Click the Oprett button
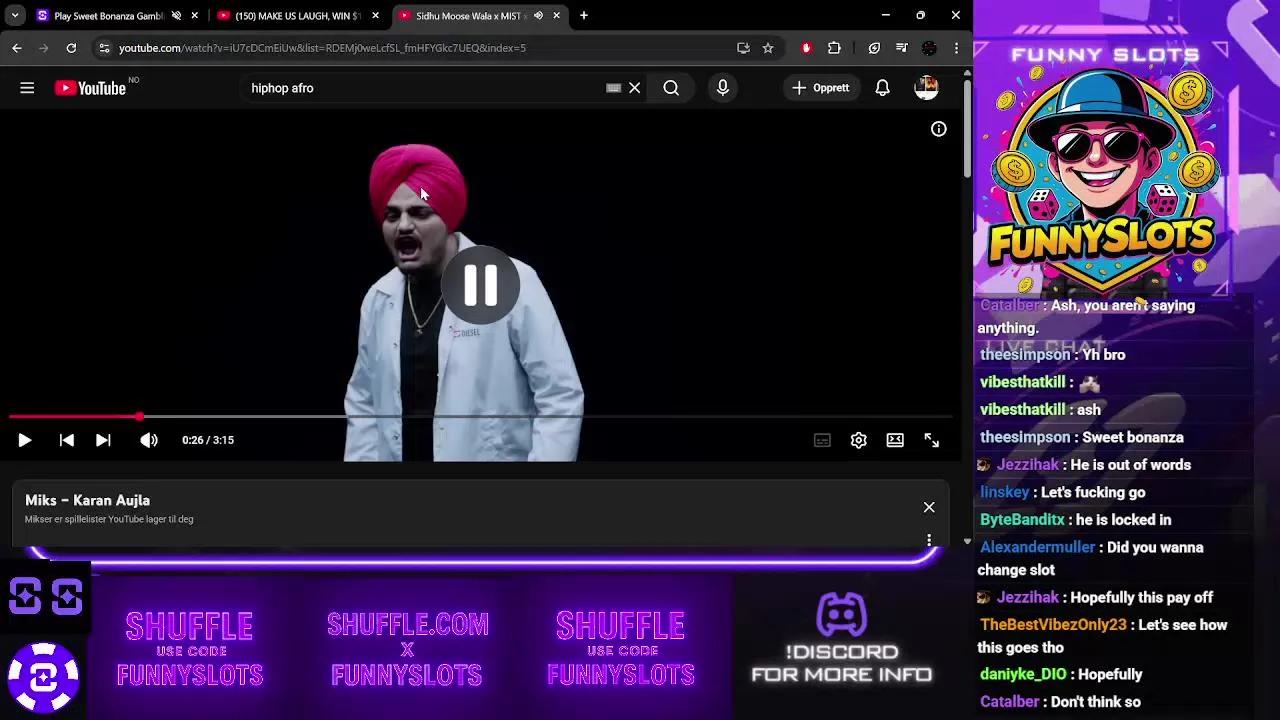The width and height of the screenshot is (1280, 720). (822, 88)
